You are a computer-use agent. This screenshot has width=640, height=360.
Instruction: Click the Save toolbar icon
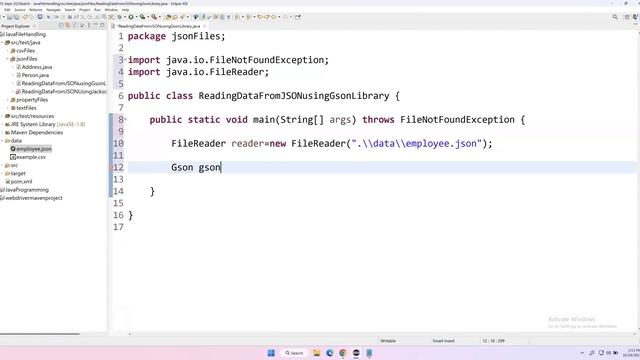pos(9,17)
